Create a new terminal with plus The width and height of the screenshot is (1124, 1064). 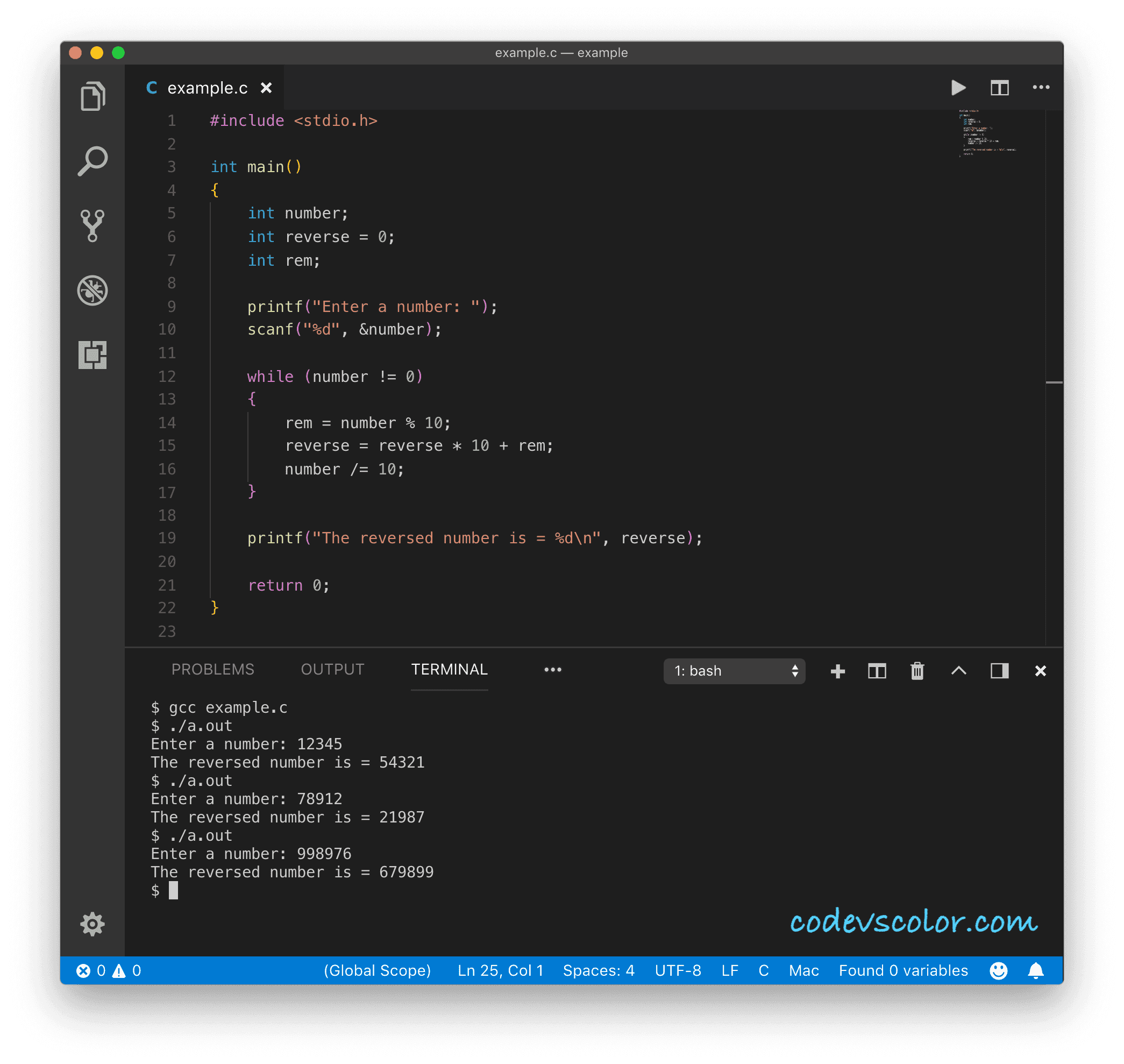[x=837, y=671]
